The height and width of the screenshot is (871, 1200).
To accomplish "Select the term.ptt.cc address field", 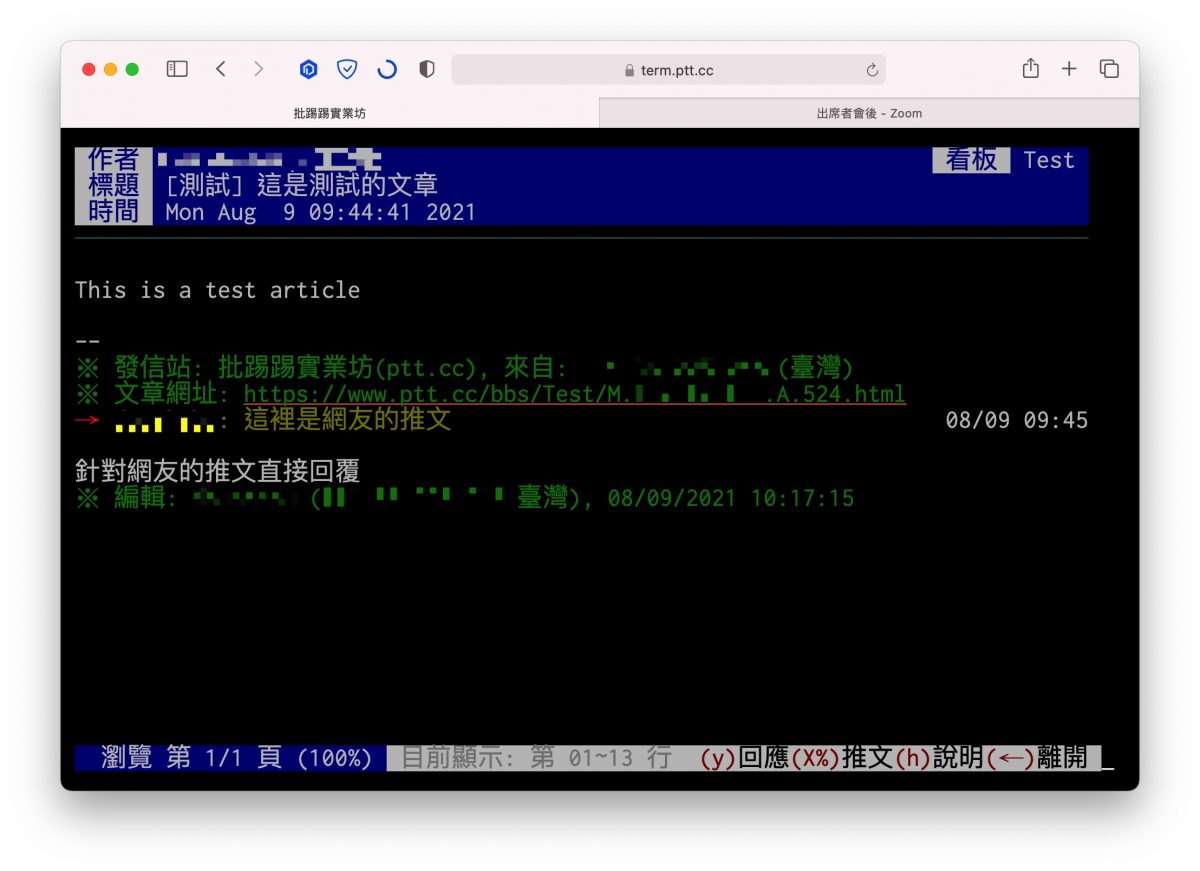I will click(668, 70).
